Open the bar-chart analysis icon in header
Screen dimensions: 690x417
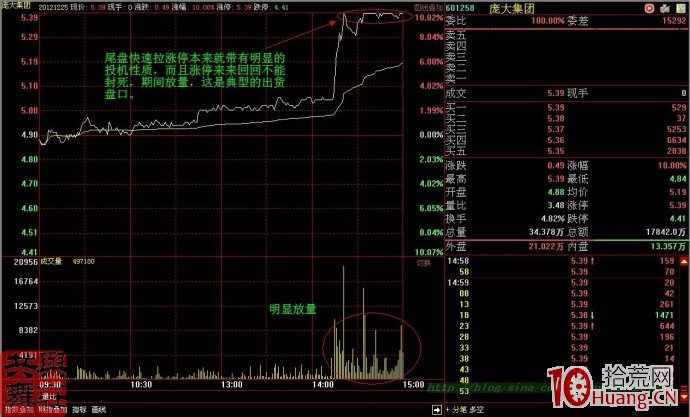pos(665,8)
